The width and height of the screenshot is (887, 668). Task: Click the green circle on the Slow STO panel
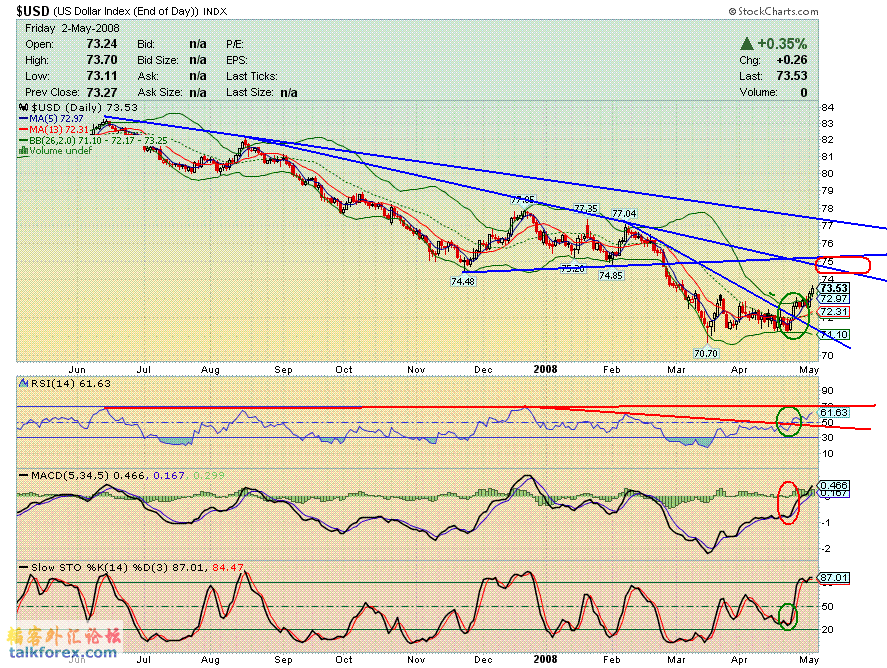(x=788, y=615)
